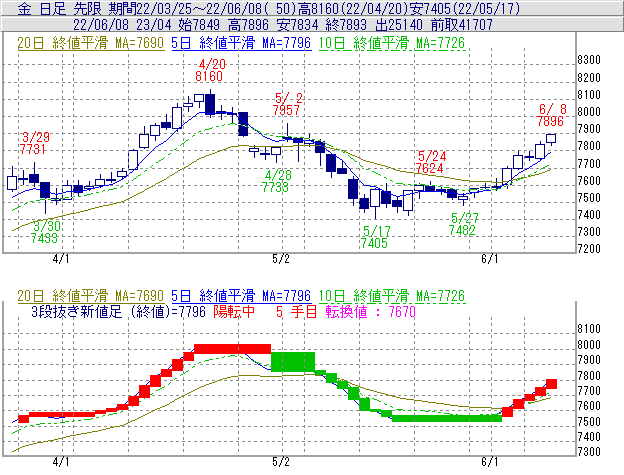Image resolution: width=624 pixels, height=475 pixels.
Task: Select 10日 終値平滑 MA=7726 legend in lower chart
Action: point(392,296)
